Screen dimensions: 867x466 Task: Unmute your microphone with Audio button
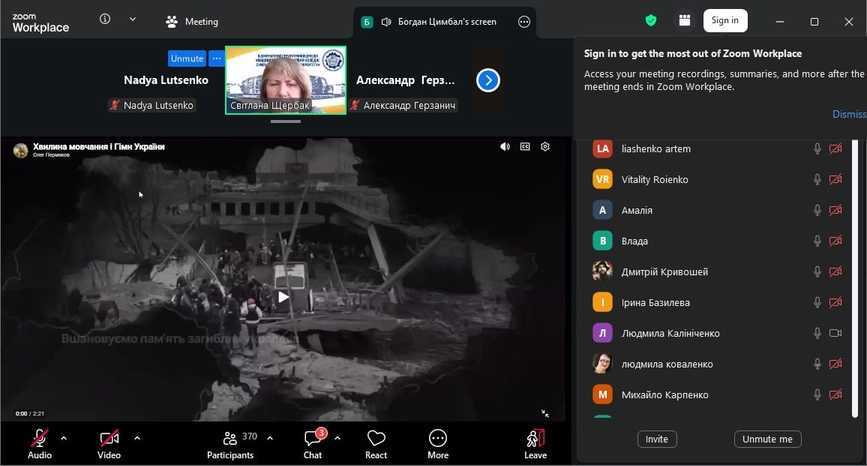(x=40, y=443)
